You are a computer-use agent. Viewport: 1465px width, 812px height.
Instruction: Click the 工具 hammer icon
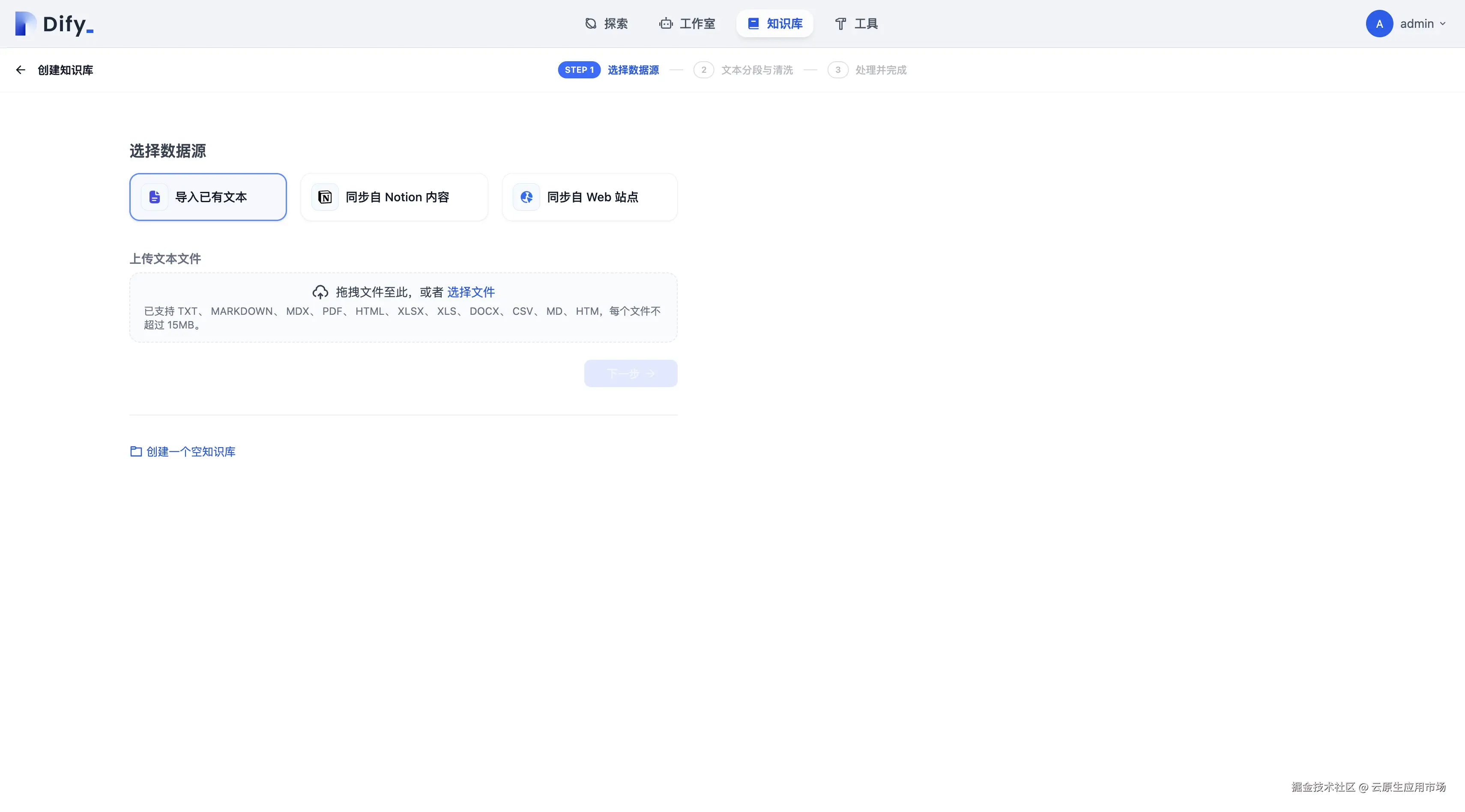click(x=840, y=24)
